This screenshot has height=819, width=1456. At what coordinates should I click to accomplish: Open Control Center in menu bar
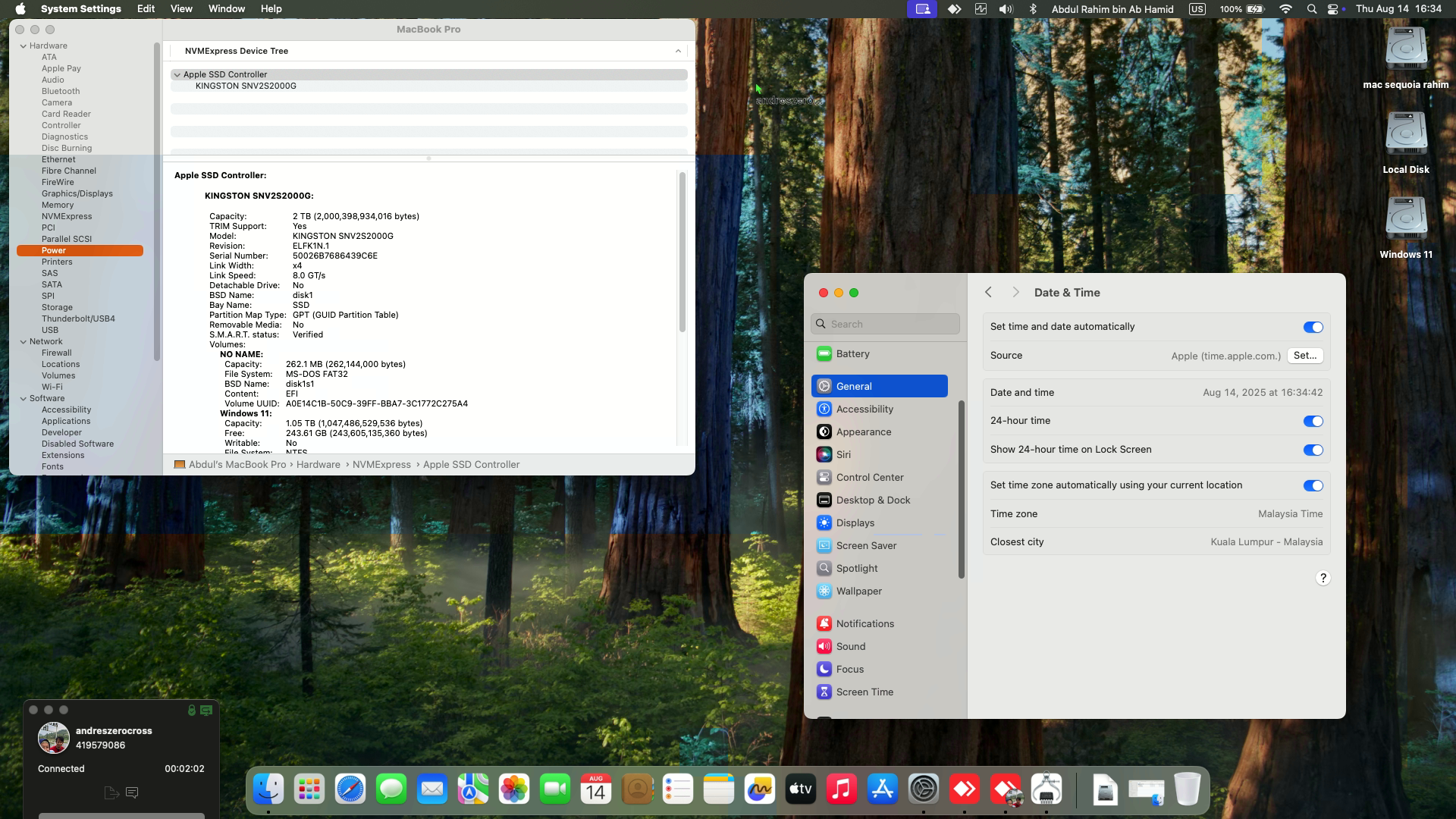pyautogui.click(x=1332, y=9)
